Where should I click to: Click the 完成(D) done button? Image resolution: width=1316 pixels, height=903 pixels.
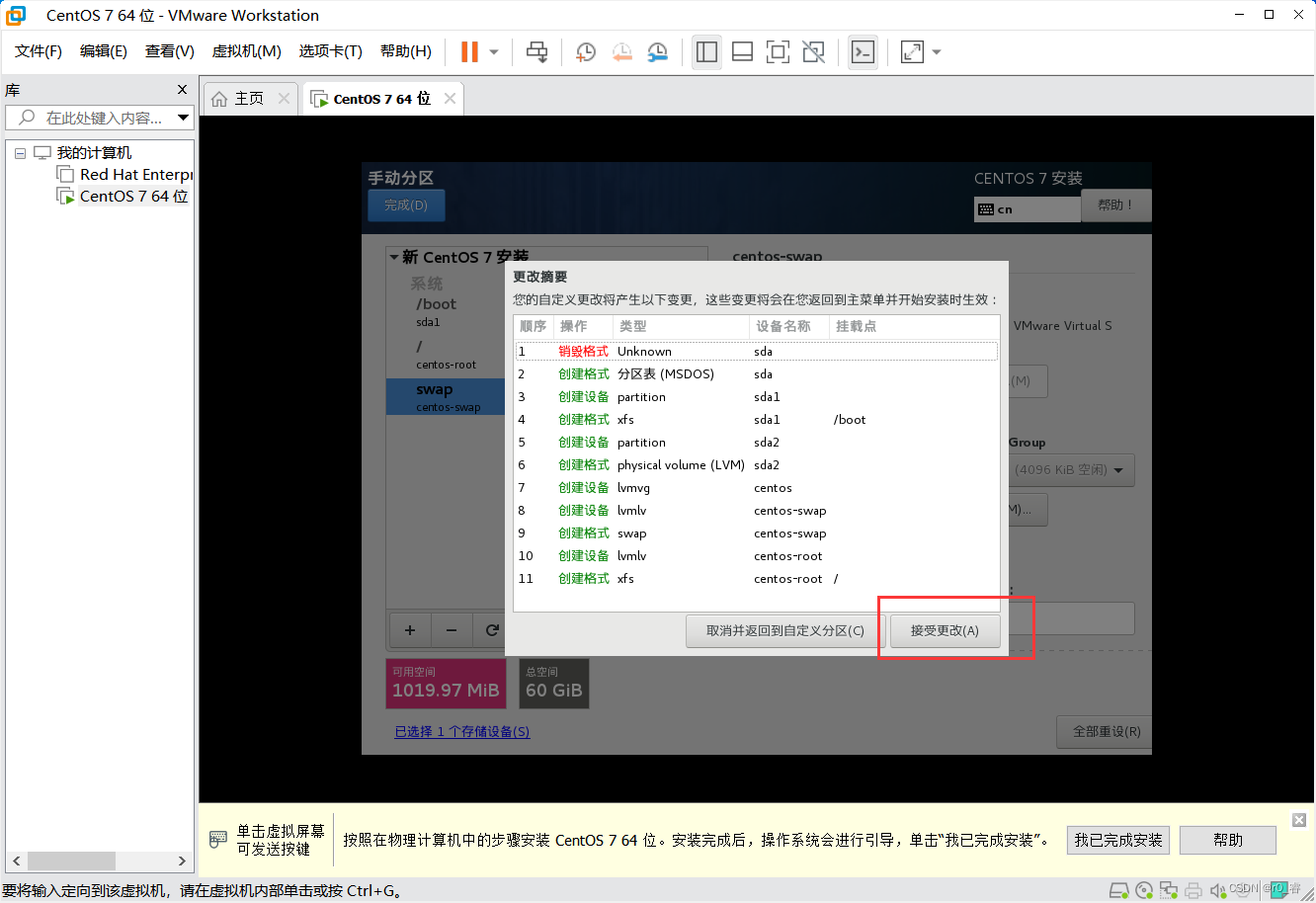coord(406,205)
